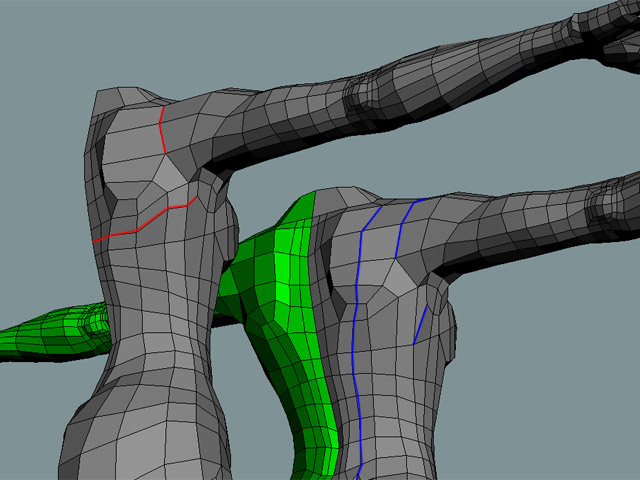Select the hand mesh in the top-right corner

(605, 30)
